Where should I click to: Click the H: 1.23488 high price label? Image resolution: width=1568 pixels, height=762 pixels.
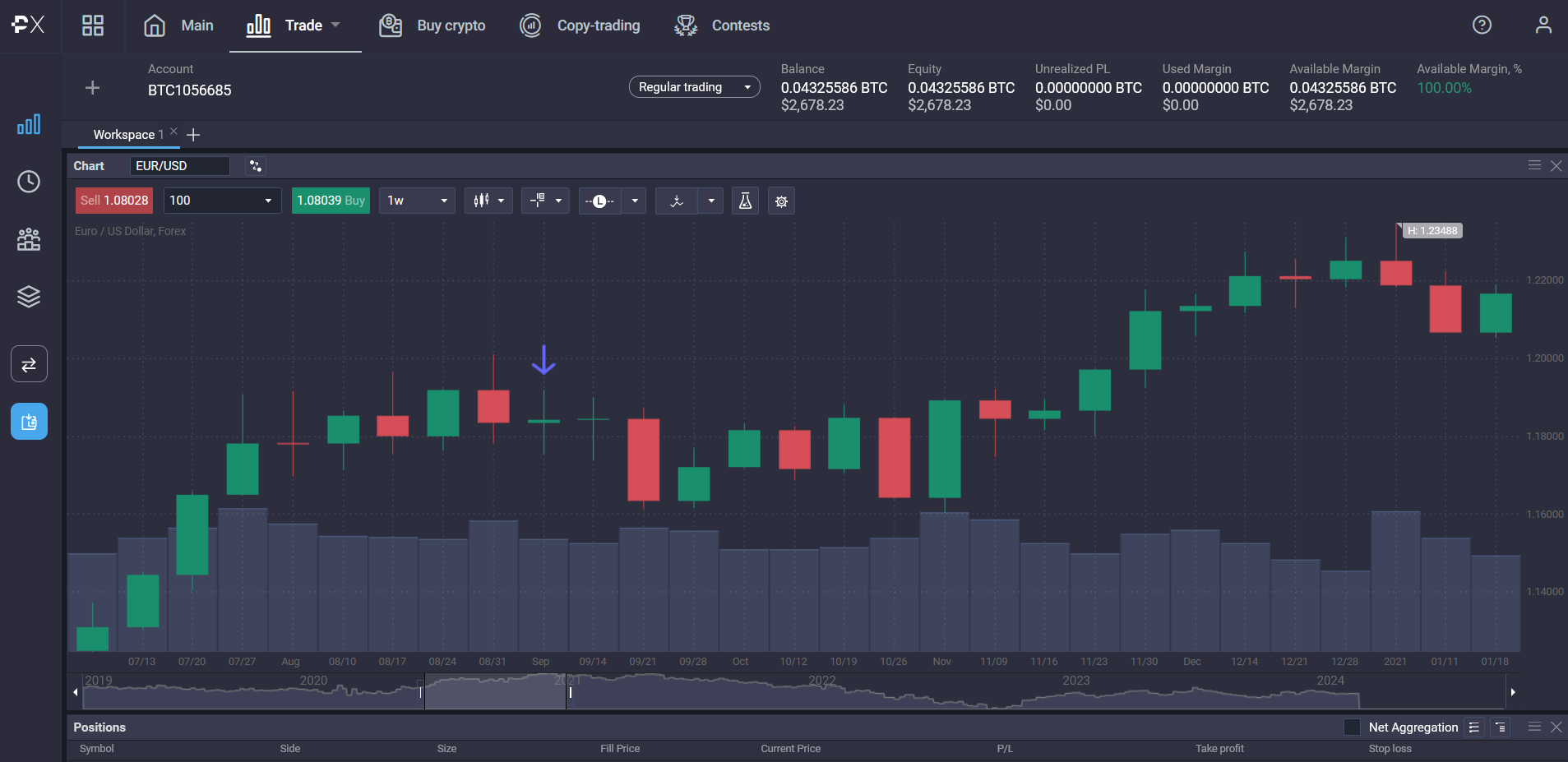coord(1432,231)
